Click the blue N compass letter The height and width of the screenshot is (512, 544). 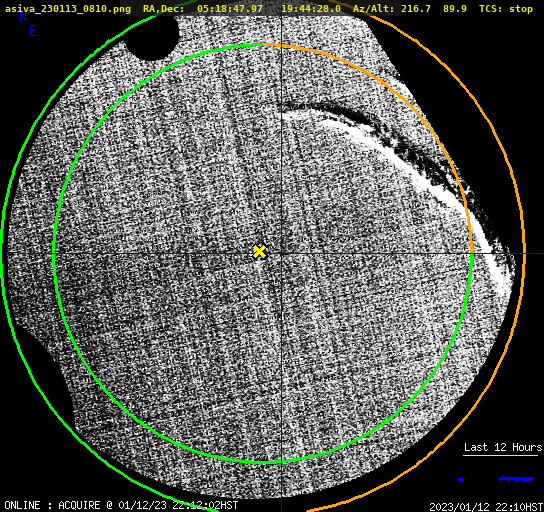pyautogui.click(x=23, y=17)
